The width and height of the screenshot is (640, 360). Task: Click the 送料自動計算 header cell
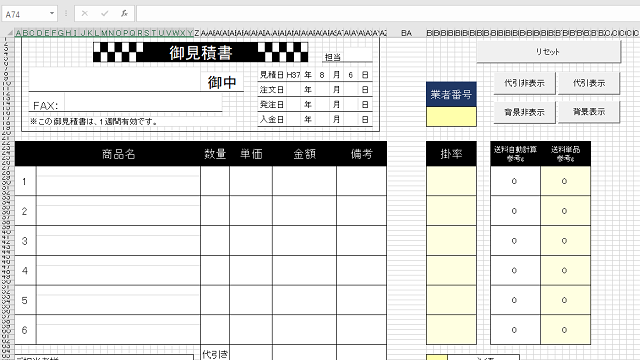click(x=515, y=154)
